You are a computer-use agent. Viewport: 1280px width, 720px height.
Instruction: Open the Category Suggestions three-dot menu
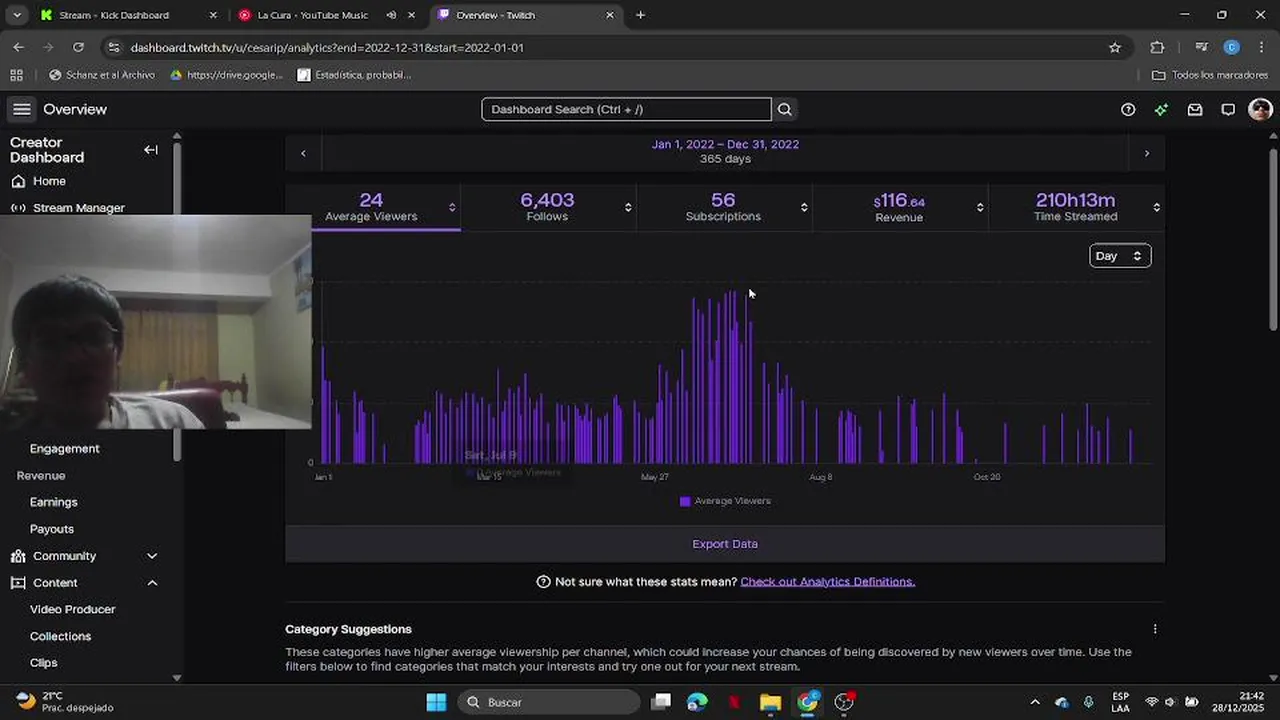1155,629
